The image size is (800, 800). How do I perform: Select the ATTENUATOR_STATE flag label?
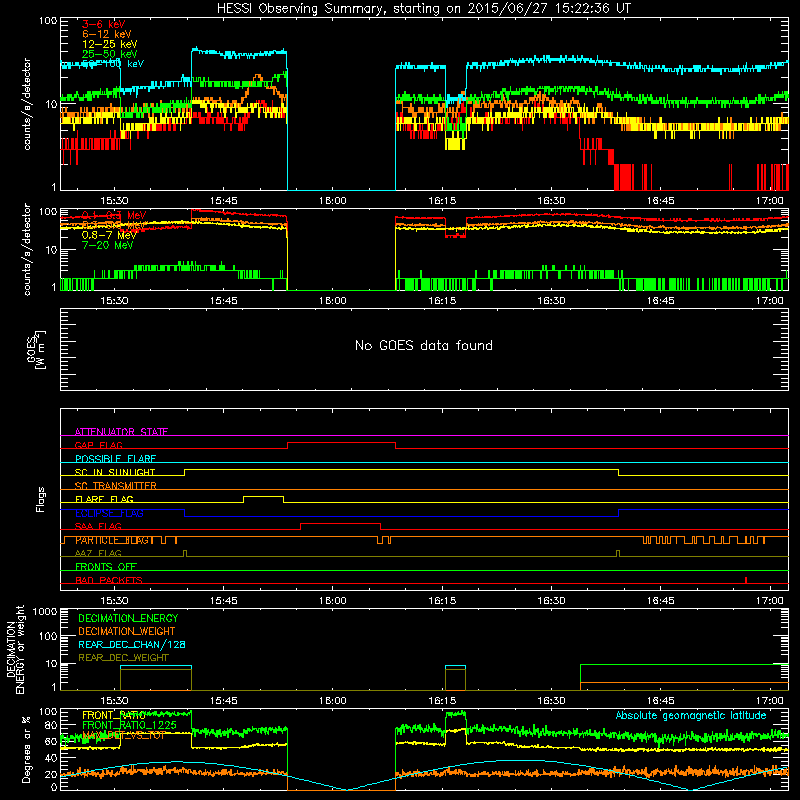[x=121, y=432]
